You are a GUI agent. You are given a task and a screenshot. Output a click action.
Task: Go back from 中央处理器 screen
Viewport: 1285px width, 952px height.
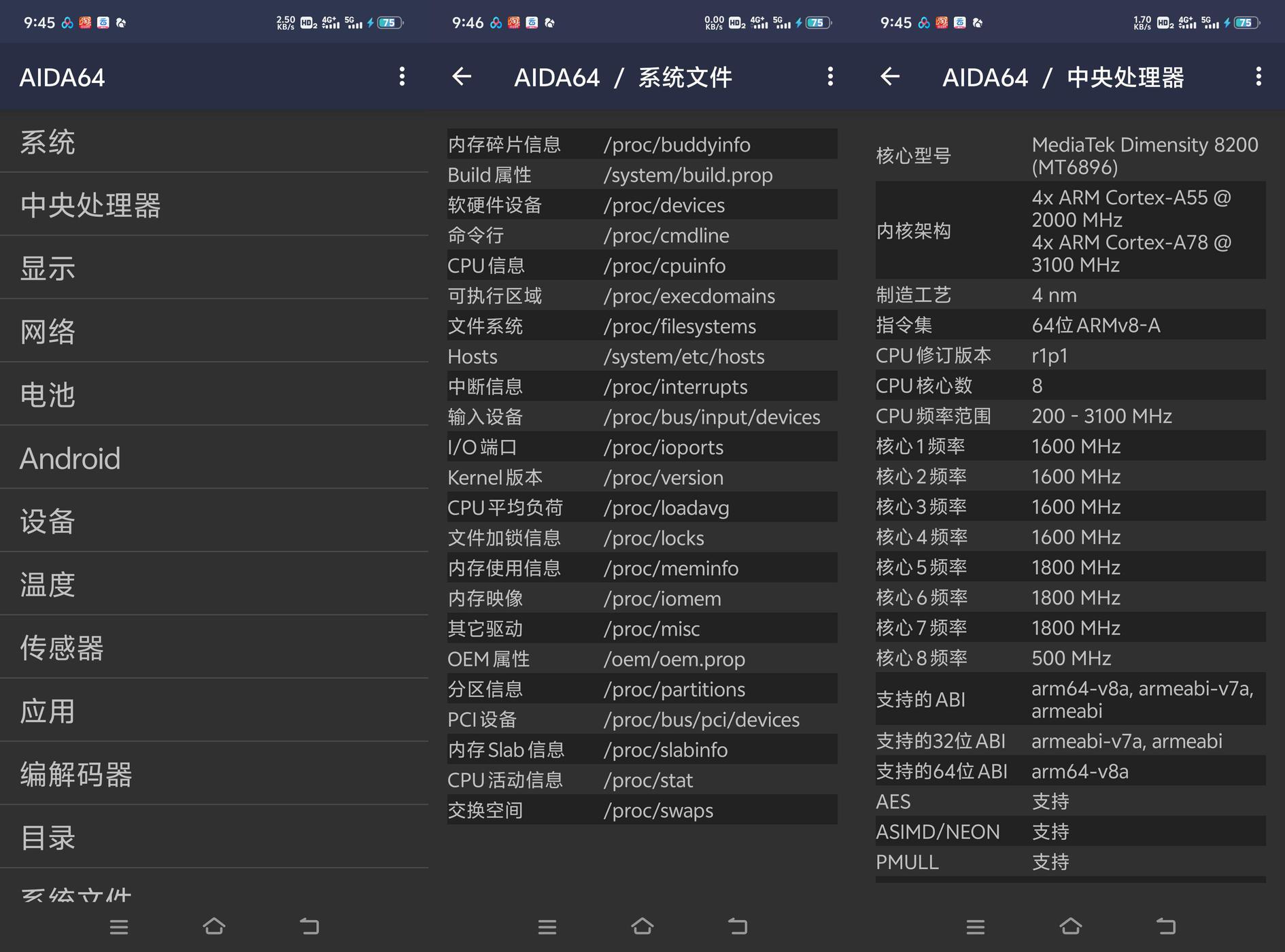pos(890,76)
